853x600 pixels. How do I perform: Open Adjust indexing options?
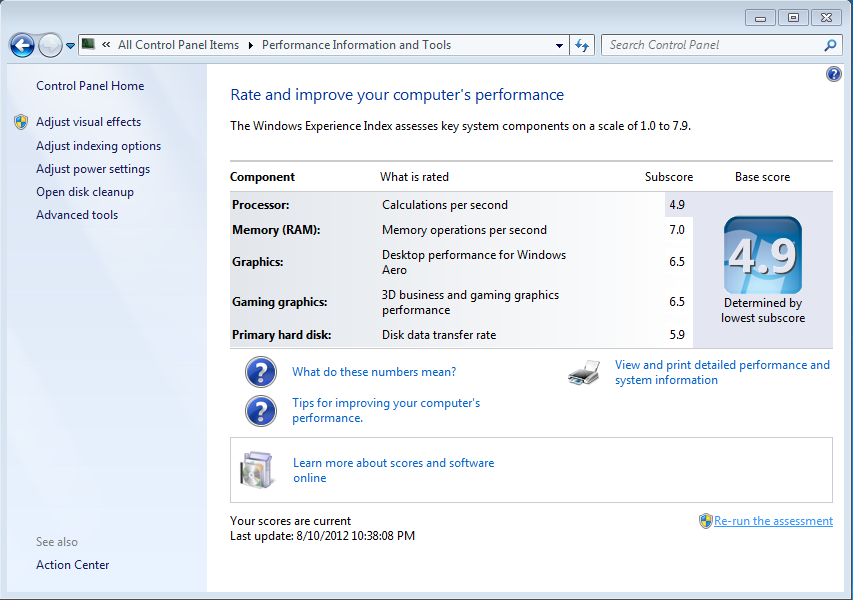click(x=98, y=146)
